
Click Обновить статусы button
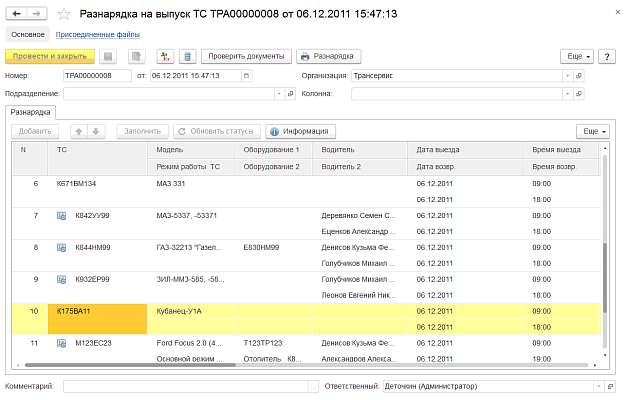tap(215, 131)
